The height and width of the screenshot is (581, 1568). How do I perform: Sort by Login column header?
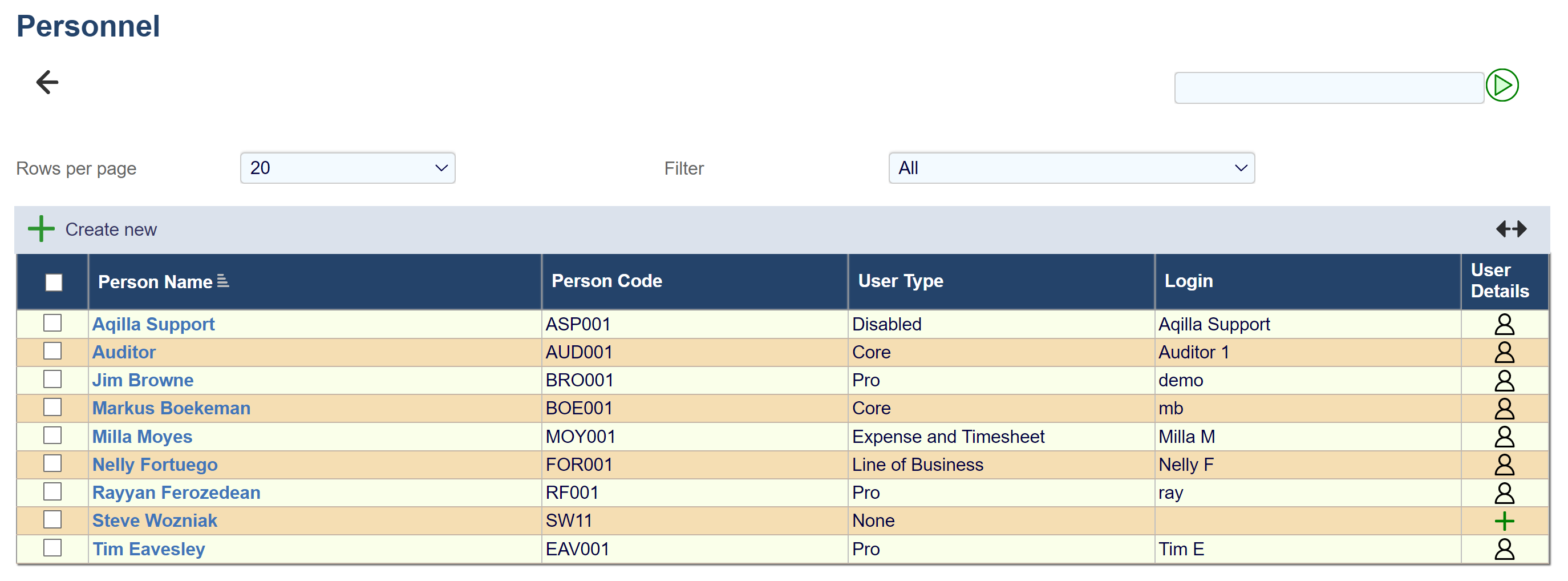point(1188,281)
